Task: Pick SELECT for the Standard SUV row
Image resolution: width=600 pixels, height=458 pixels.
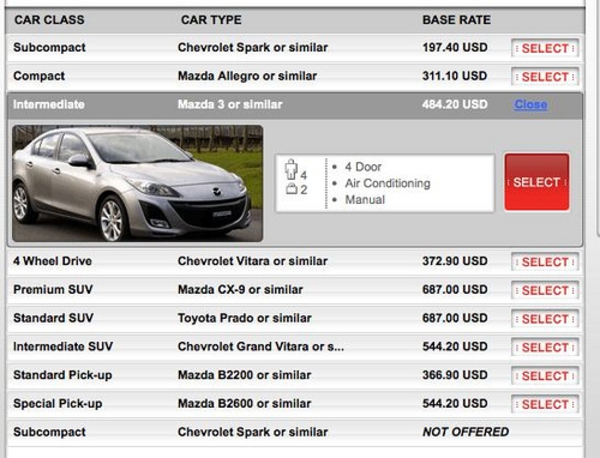Action: point(544,319)
